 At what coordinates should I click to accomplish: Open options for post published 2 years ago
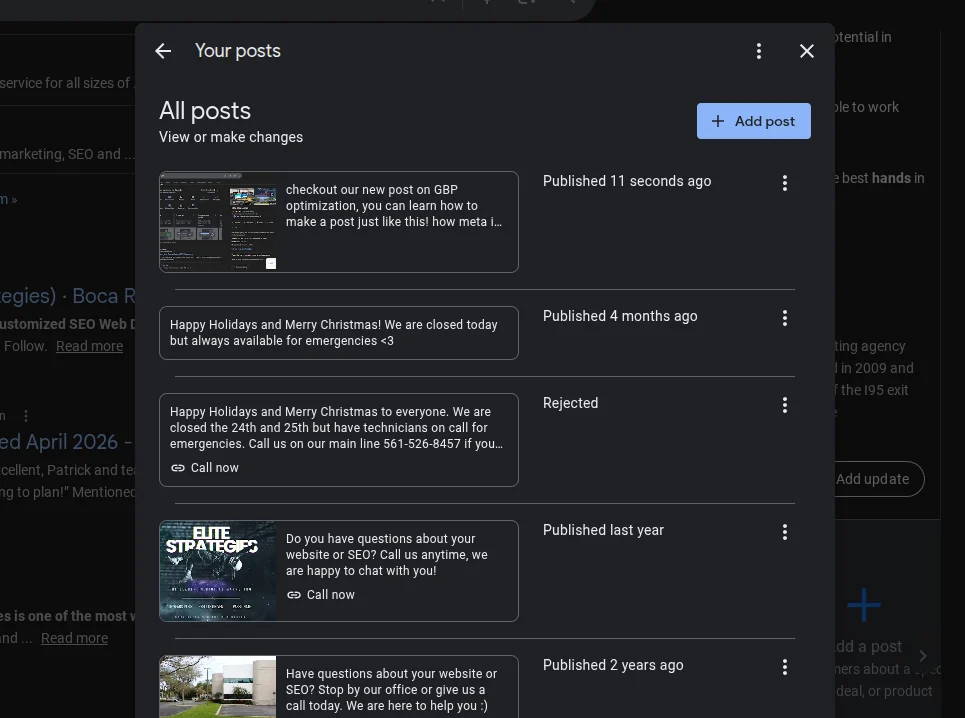click(785, 667)
